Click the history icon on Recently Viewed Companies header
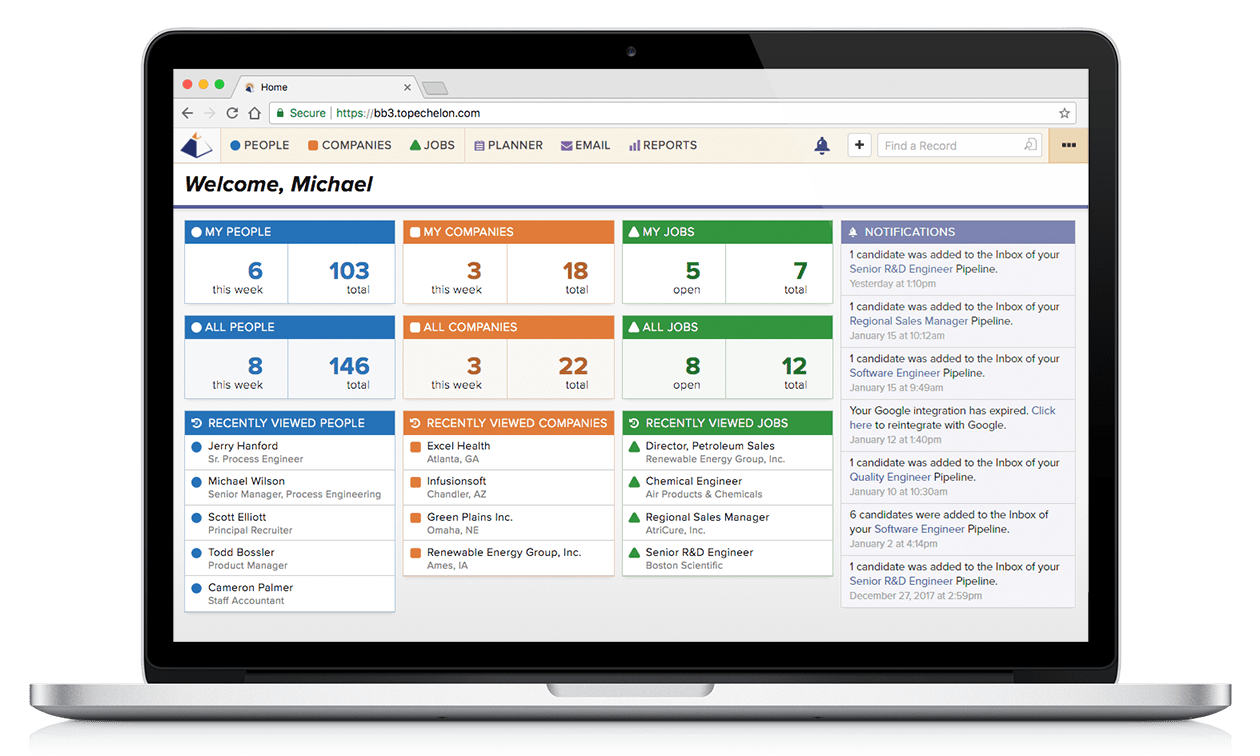 [x=415, y=422]
